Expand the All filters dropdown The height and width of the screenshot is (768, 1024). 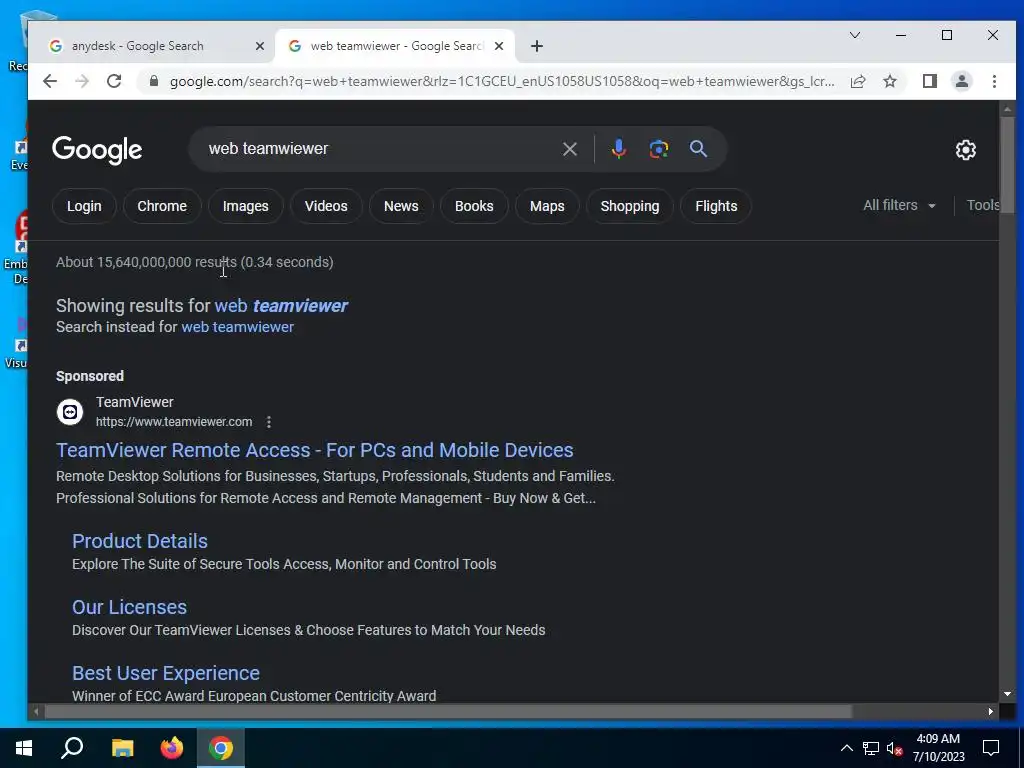point(899,205)
